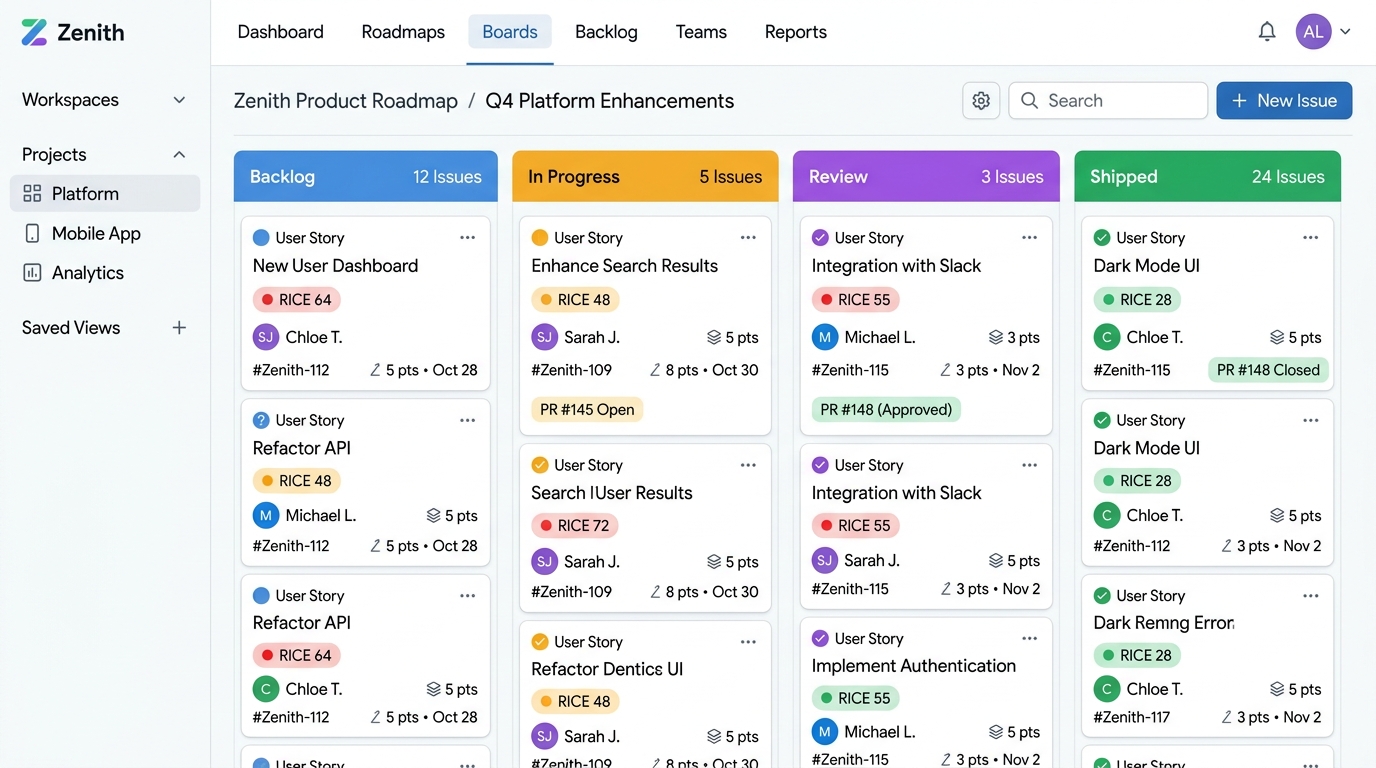Click Chloe T. avatar on New User Dashboard card
Image resolution: width=1376 pixels, height=768 pixels.
point(265,337)
